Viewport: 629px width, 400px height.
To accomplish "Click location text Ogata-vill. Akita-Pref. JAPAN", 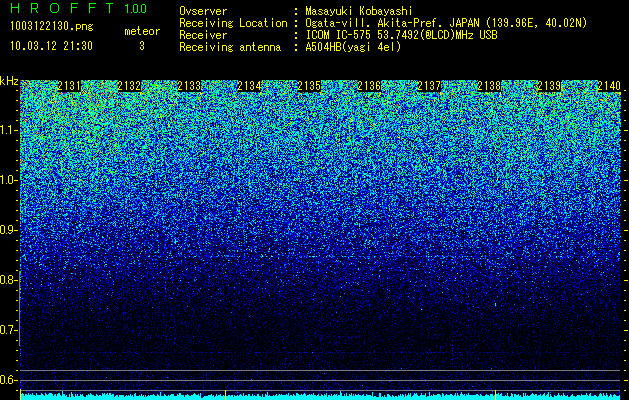I will tap(392, 23).
